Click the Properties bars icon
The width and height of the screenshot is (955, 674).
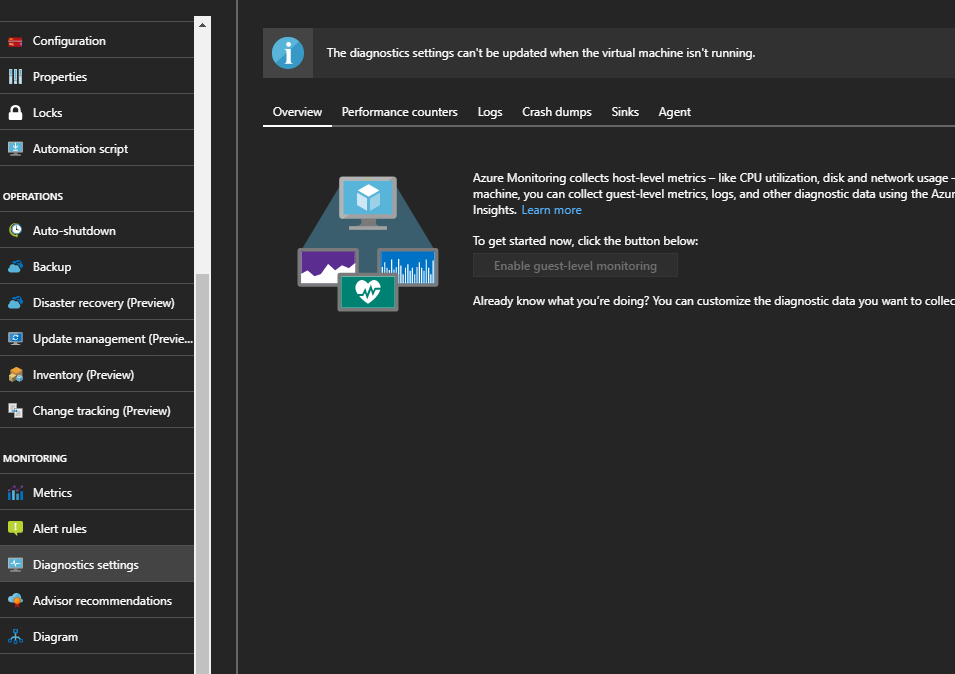tap(15, 77)
